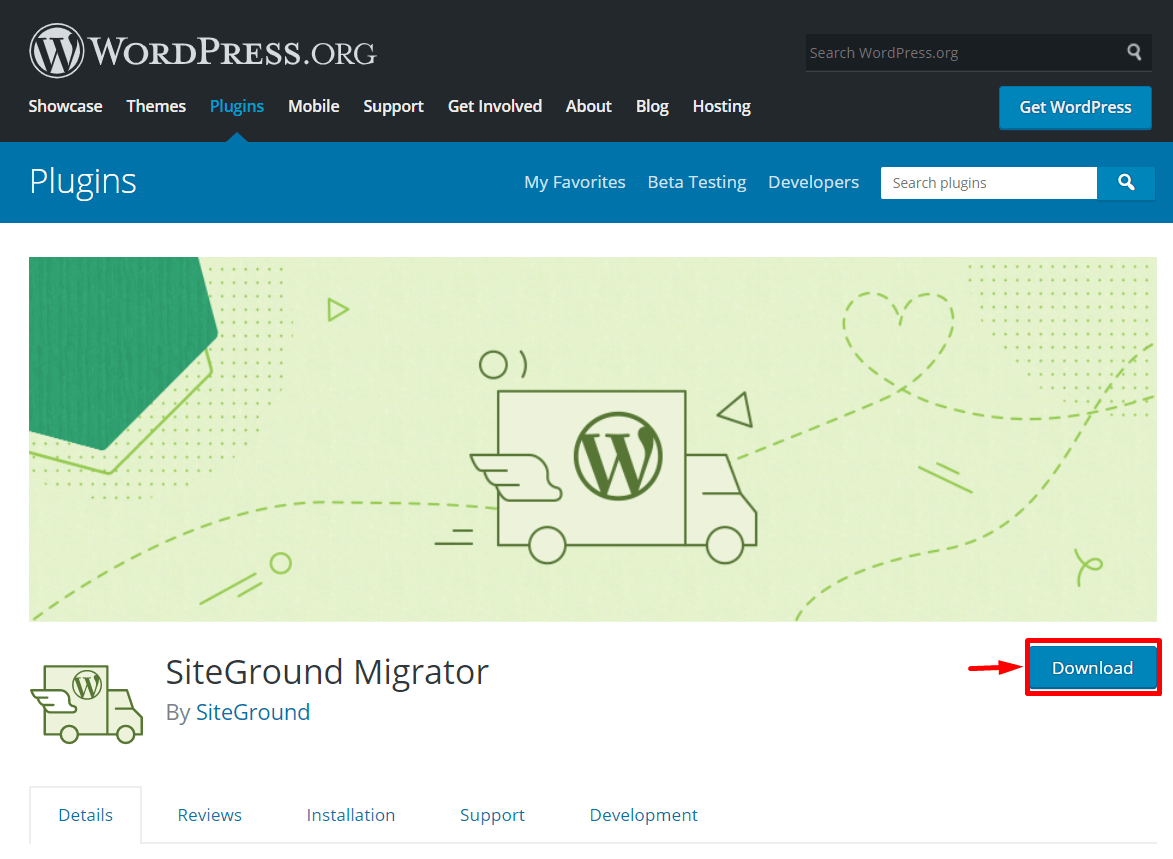Select Plugins in the top navigation
The height and width of the screenshot is (859, 1173).
[x=236, y=106]
